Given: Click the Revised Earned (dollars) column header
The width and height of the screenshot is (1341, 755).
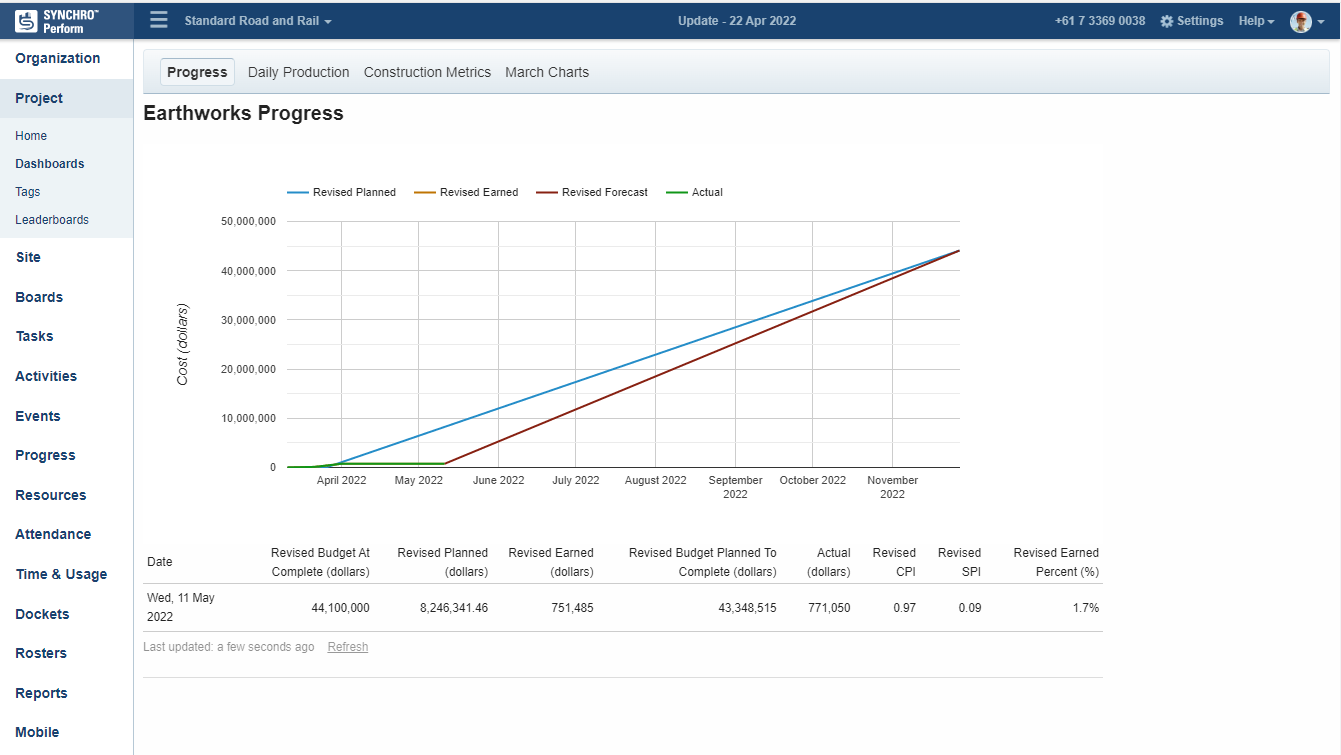Looking at the screenshot, I should point(551,562).
